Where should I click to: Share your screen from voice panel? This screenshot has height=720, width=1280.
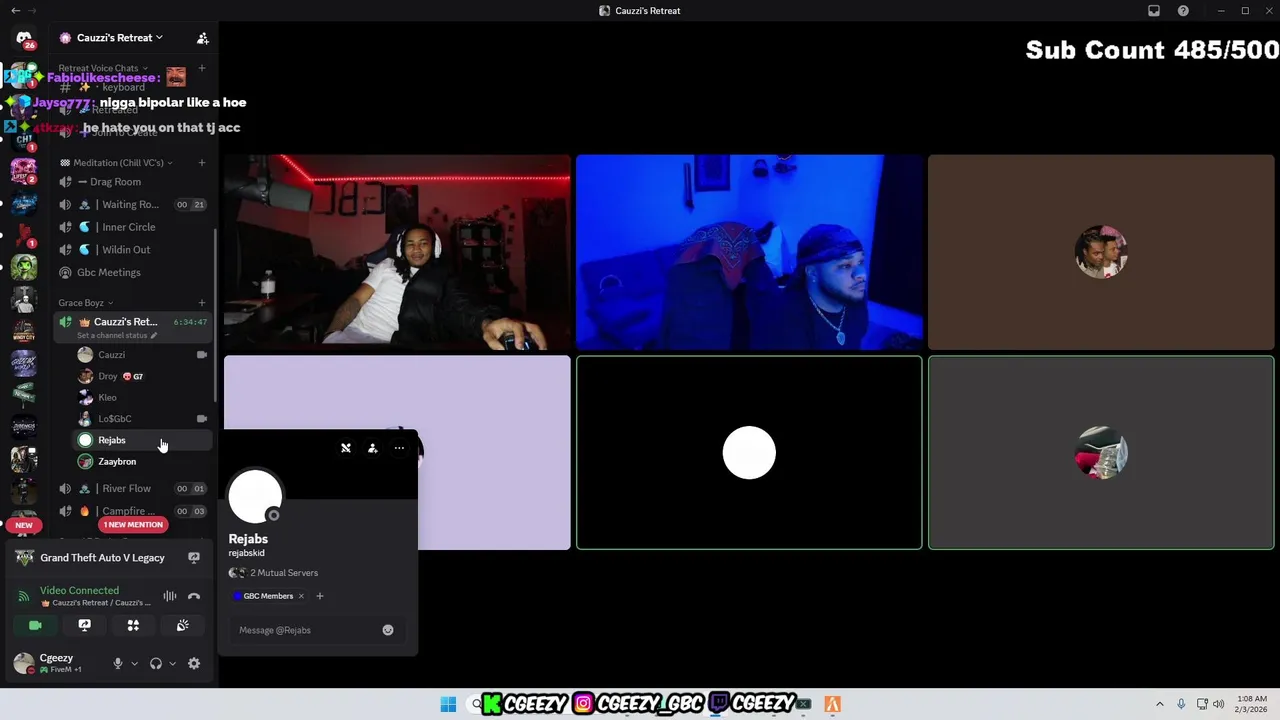coord(84,625)
